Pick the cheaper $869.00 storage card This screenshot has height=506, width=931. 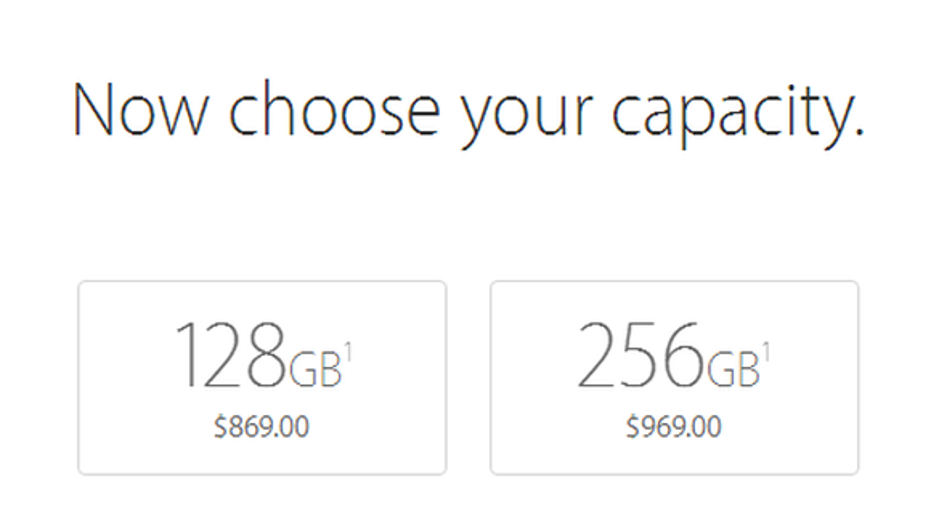pyautogui.click(x=262, y=378)
